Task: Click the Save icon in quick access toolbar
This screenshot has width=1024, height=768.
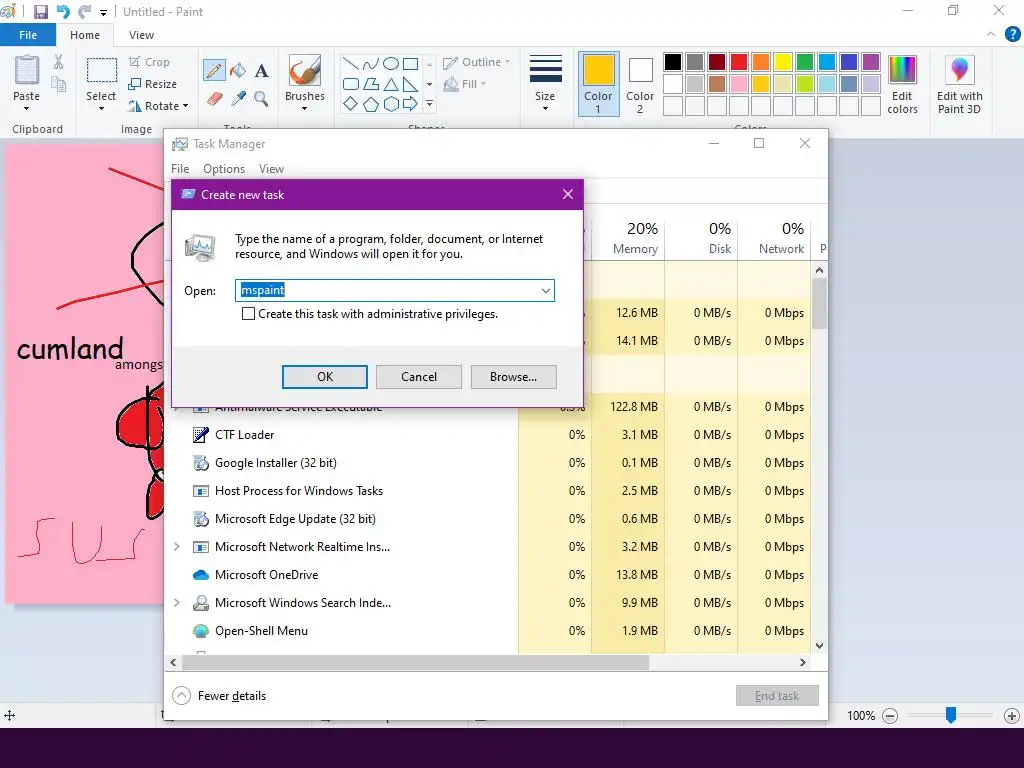Action: click(40, 12)
